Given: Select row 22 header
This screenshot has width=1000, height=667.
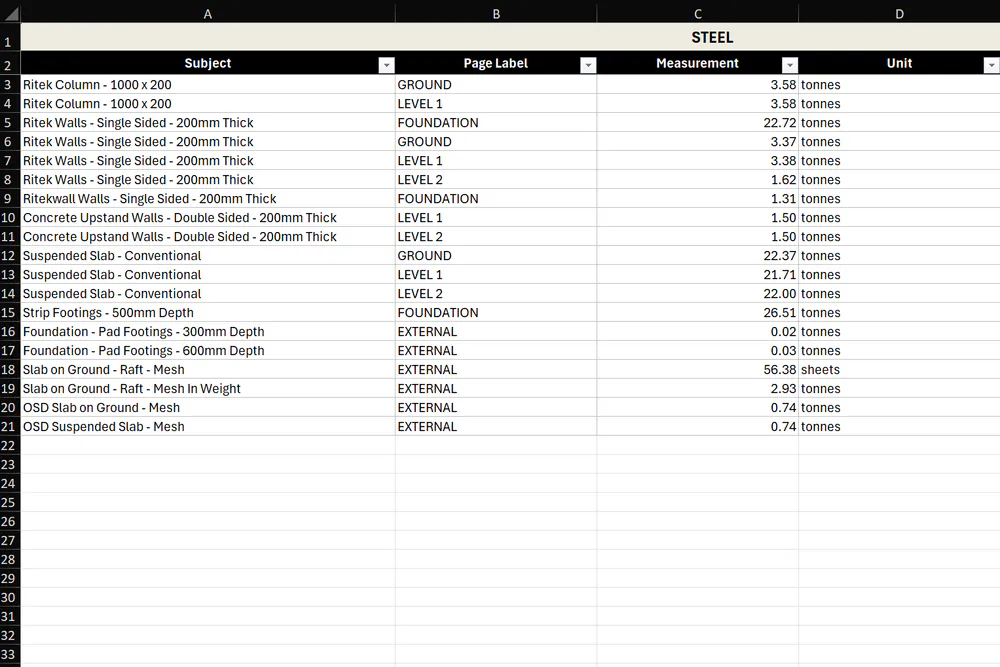Looking at the screenshot, I should coord(10,445).
